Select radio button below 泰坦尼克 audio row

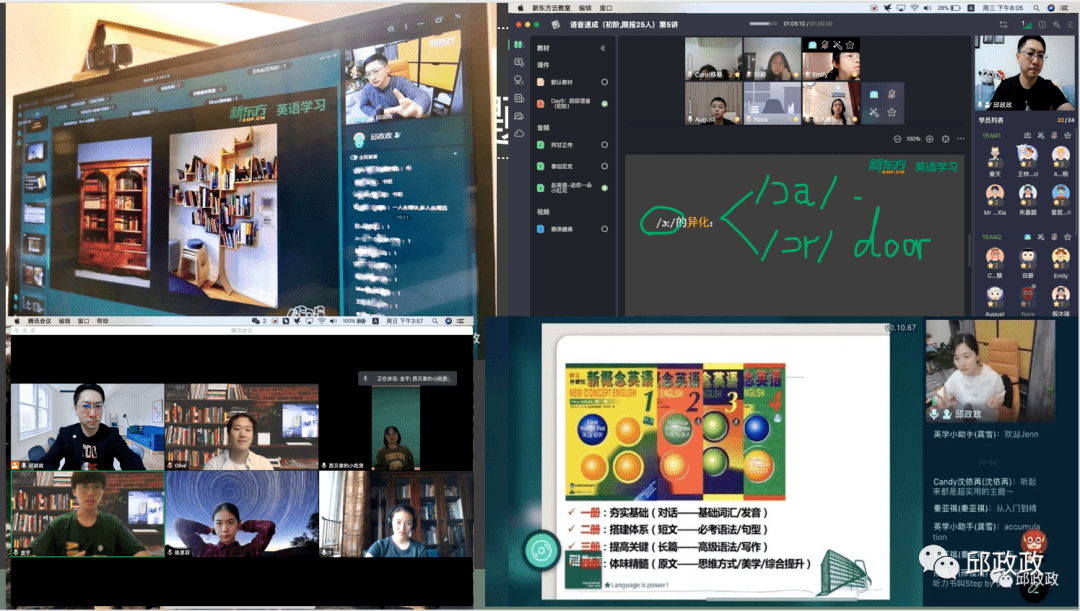604,187
